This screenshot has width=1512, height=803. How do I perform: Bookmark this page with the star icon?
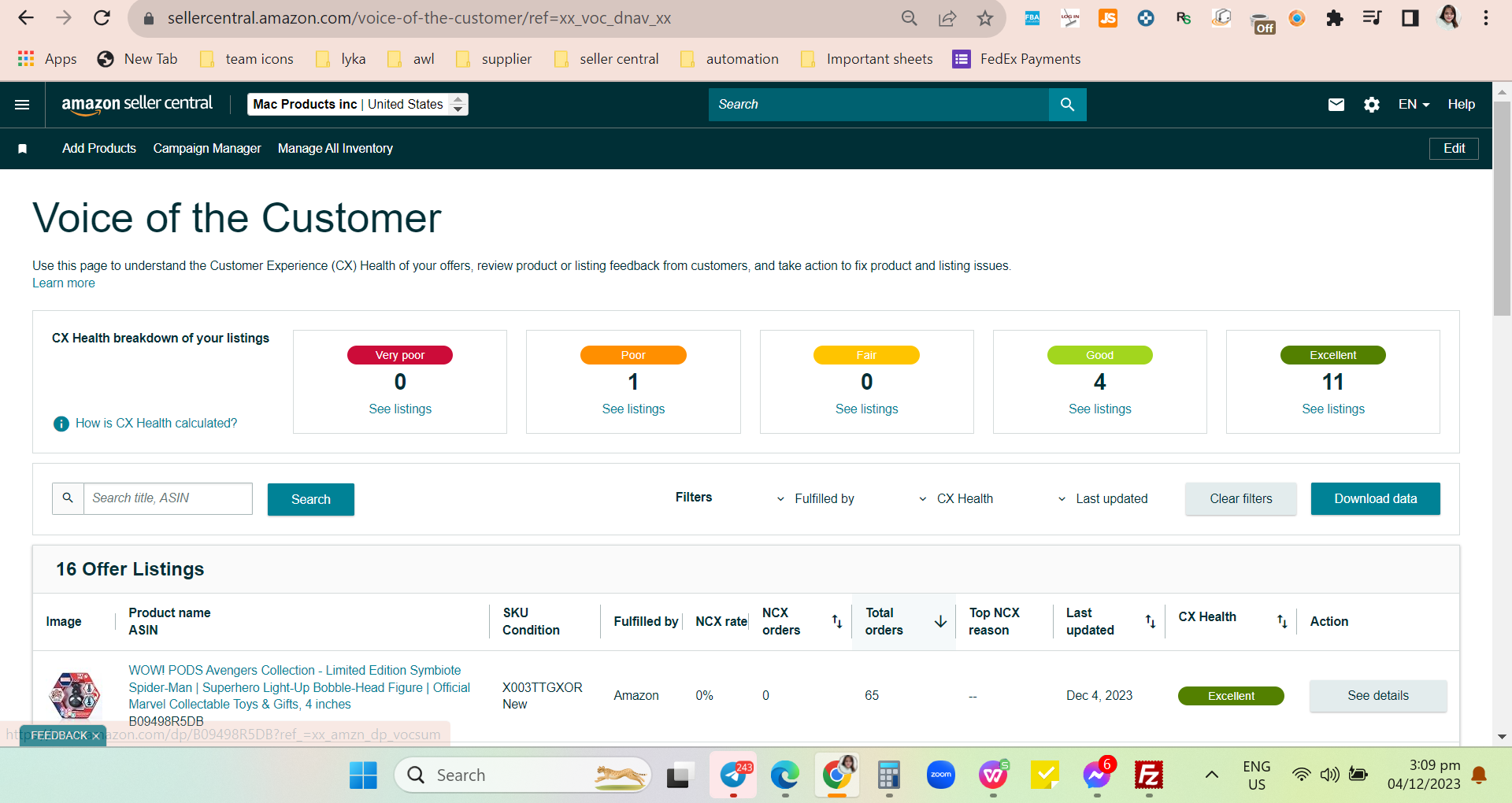[x=985, y=18]
